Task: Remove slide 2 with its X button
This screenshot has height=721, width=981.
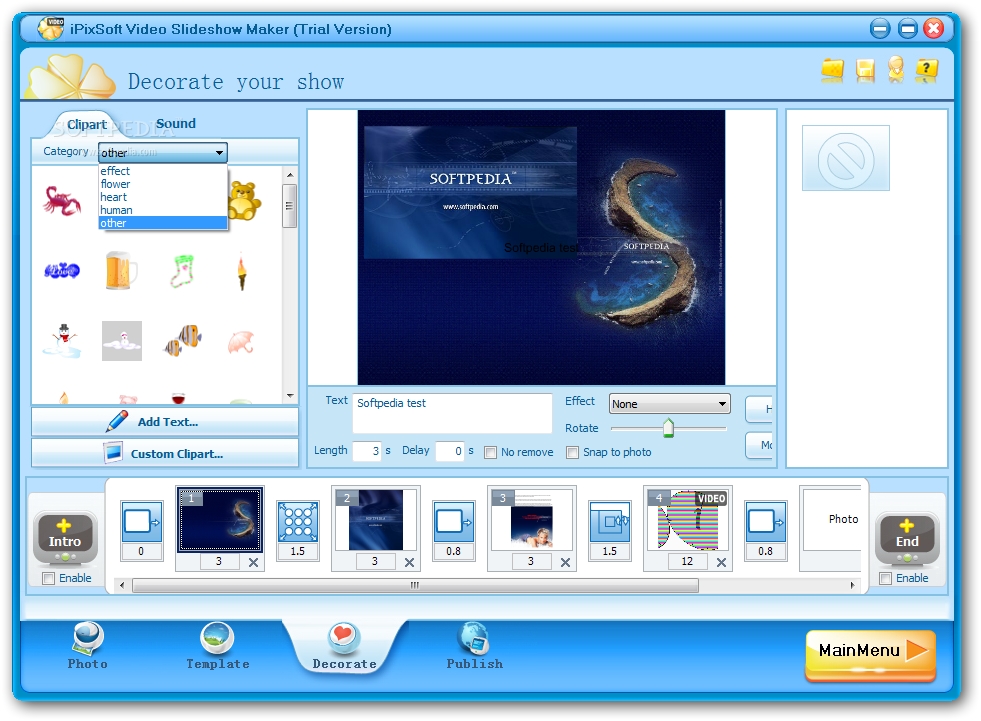Action: (x=409, y=563)
